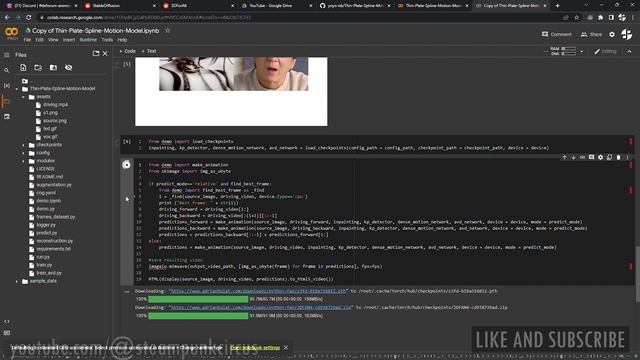Open Colab settings gear in header
Screen dimensions: 640x360
click(x=612, y=35)
